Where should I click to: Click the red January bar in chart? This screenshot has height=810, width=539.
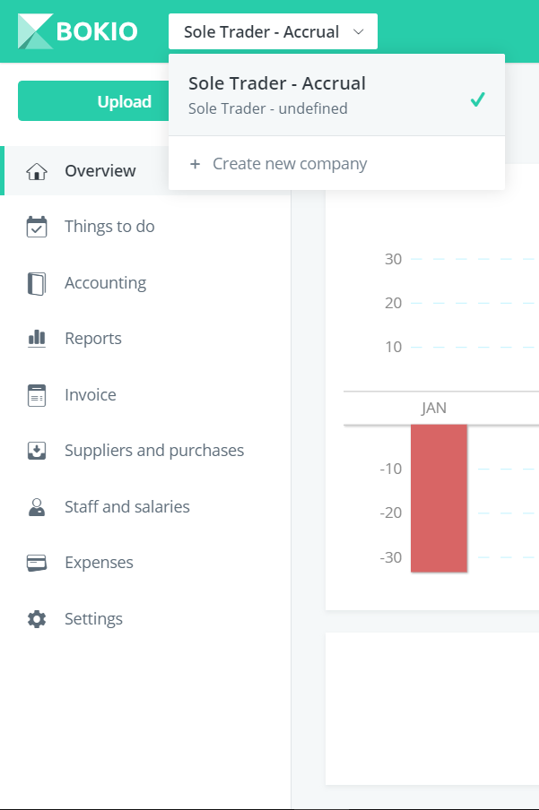pyautogui.click(x=439, y=499)
